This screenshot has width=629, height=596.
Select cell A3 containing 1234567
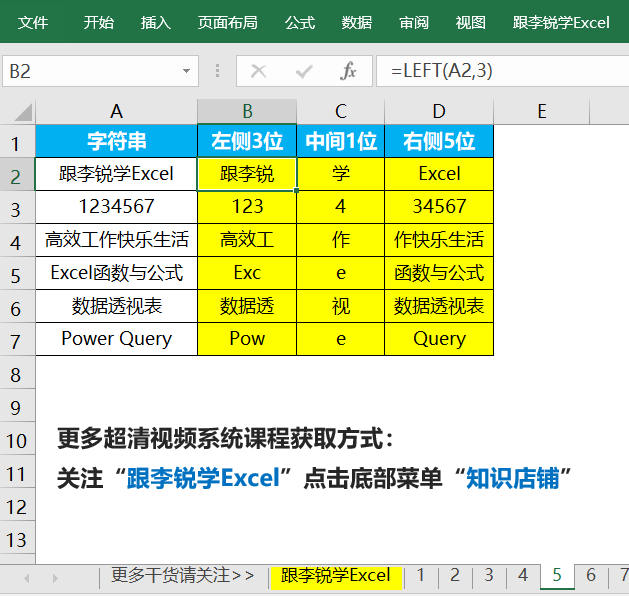(116, 207)
